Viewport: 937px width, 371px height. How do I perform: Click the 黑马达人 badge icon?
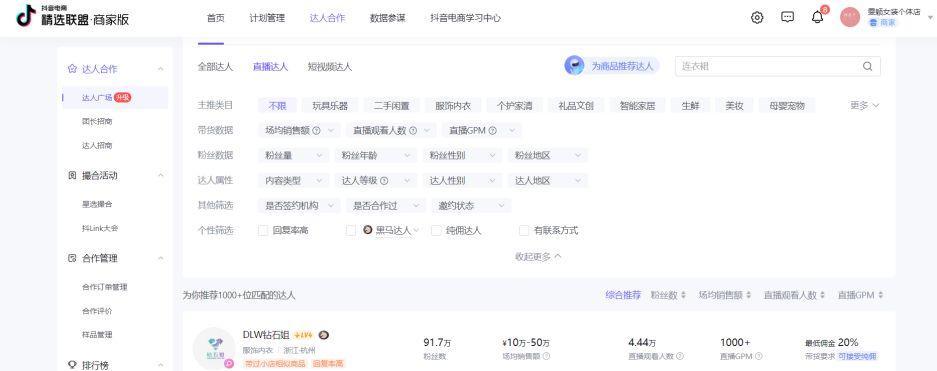click(368, 230)
